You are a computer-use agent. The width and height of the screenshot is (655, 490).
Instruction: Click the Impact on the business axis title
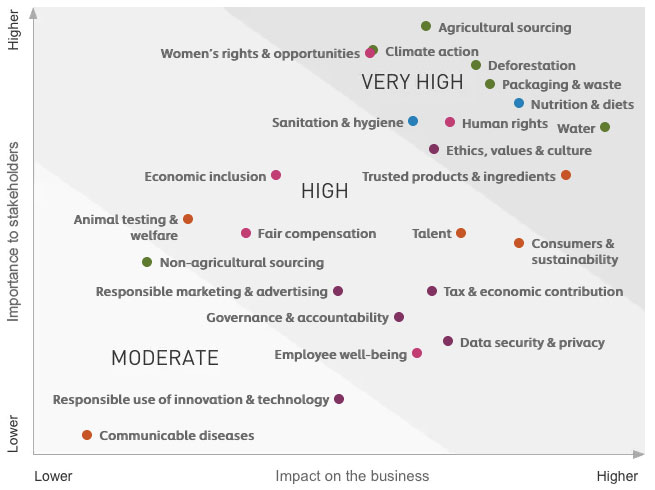[x=352, y=476]
